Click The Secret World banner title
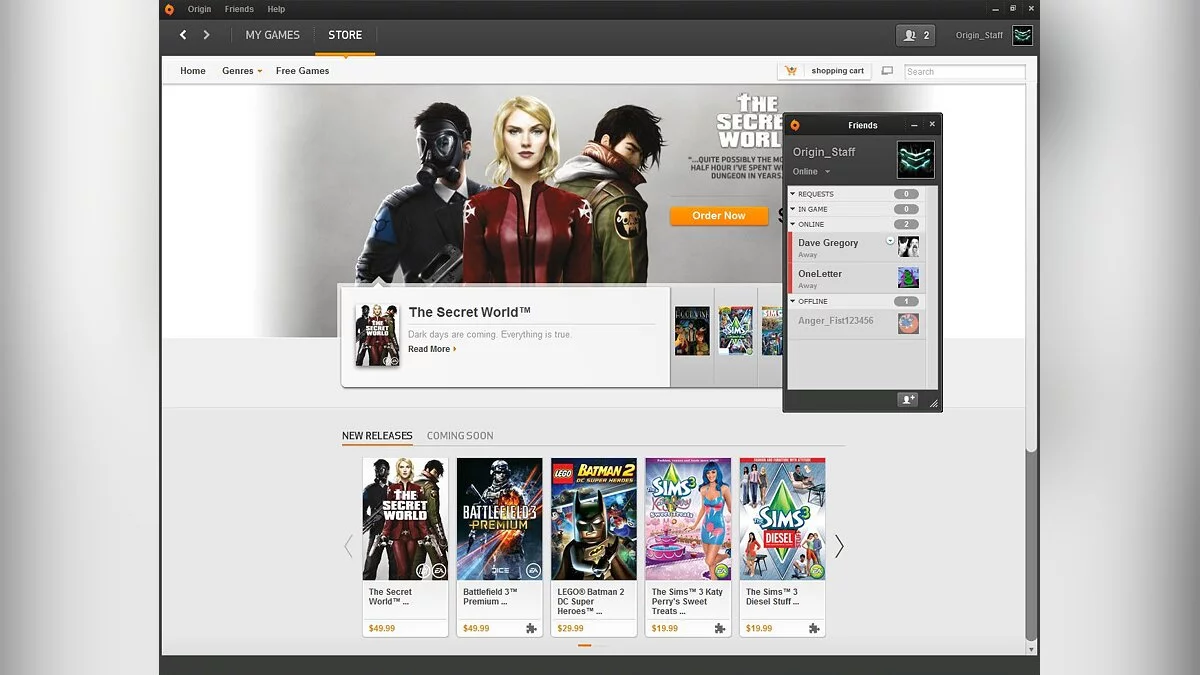The width and height of the screenshot is (1200, 675). [470, 312]
